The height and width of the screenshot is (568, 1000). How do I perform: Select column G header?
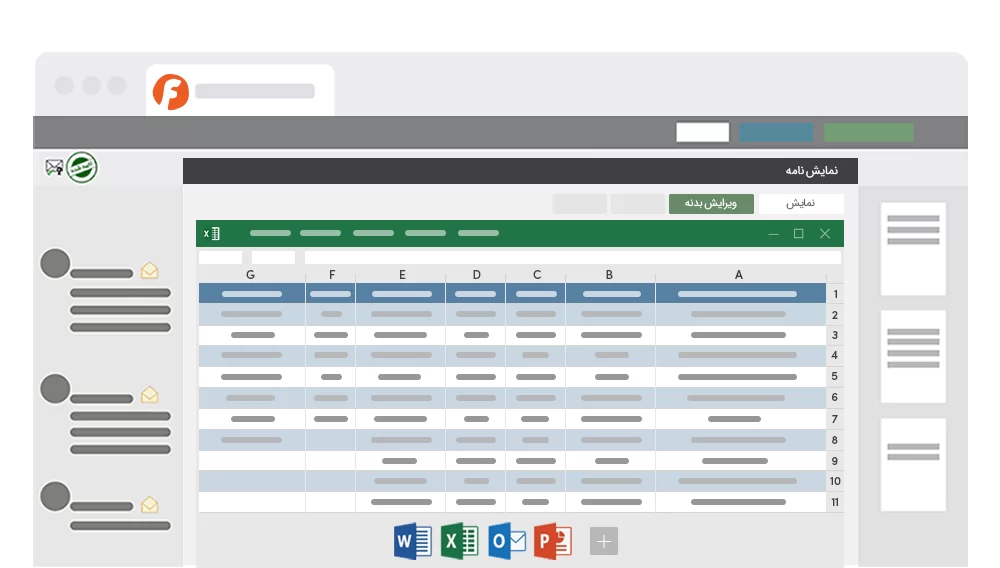(x=251, y=275)
